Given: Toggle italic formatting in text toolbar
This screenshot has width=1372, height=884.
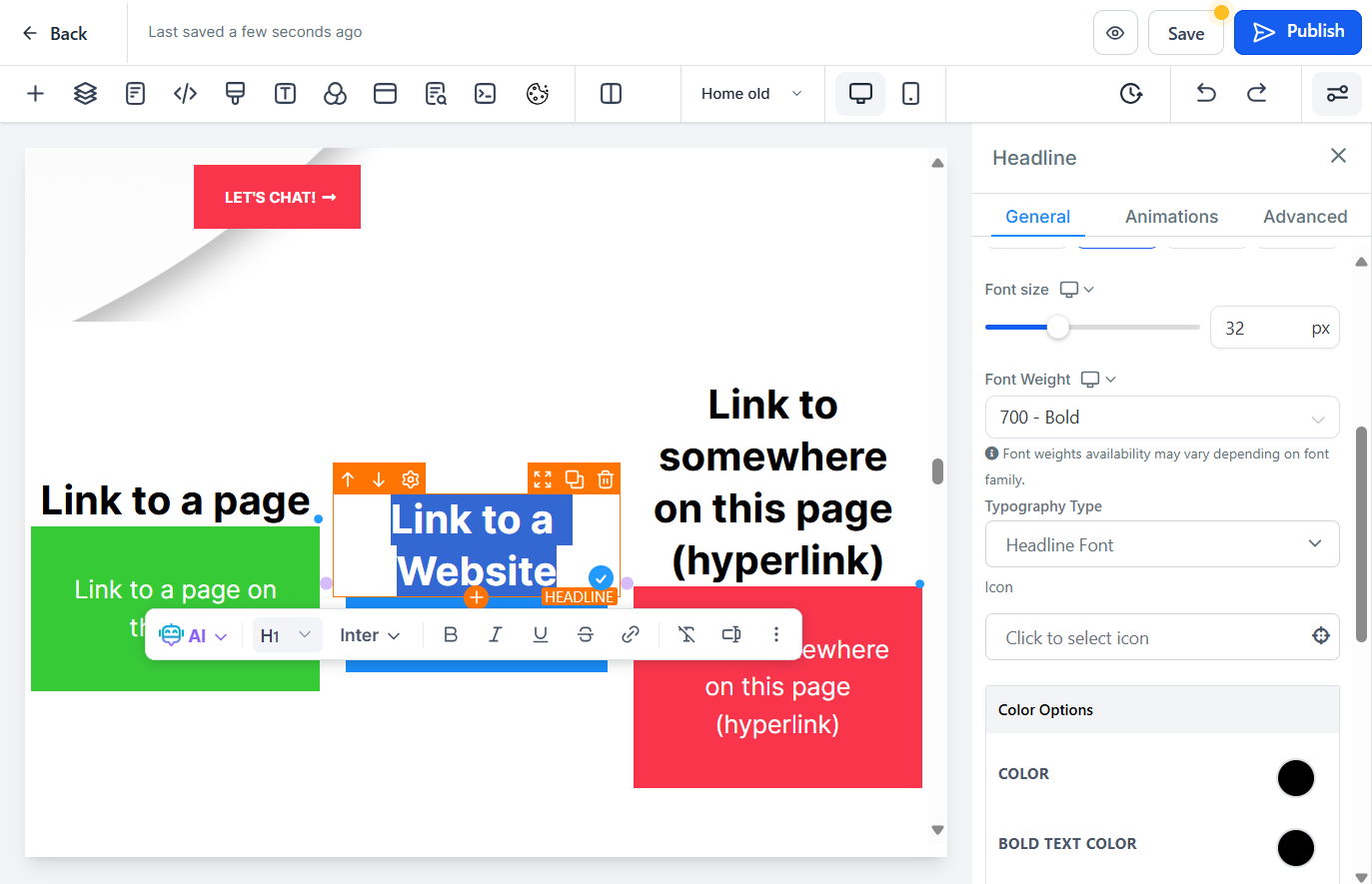Looking at the screenshot, I should [495, 634].
